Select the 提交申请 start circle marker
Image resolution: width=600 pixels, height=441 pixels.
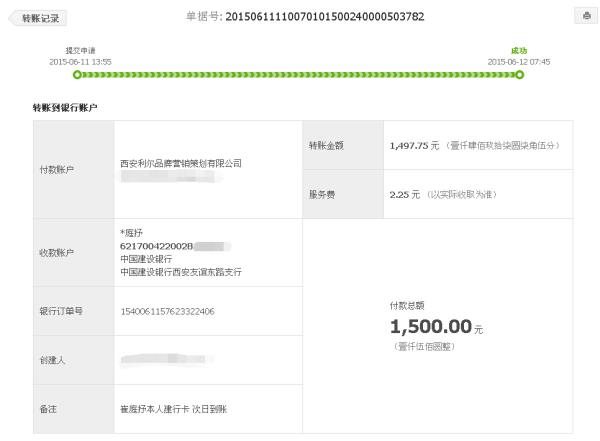(77, 75)
